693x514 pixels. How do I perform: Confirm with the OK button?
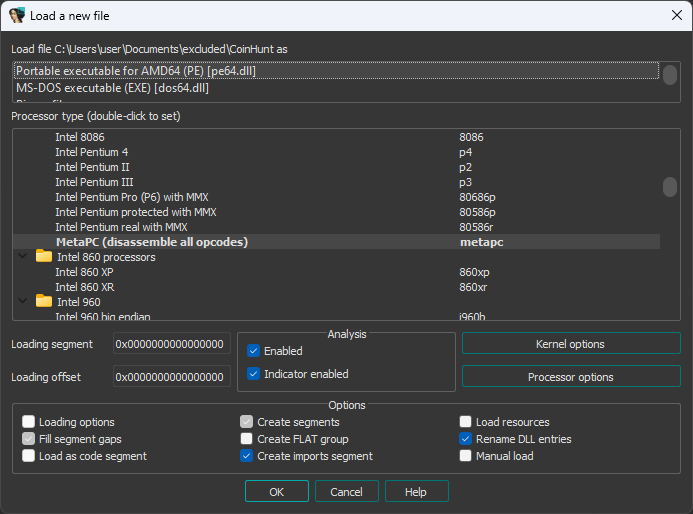(x=277, y=491)
